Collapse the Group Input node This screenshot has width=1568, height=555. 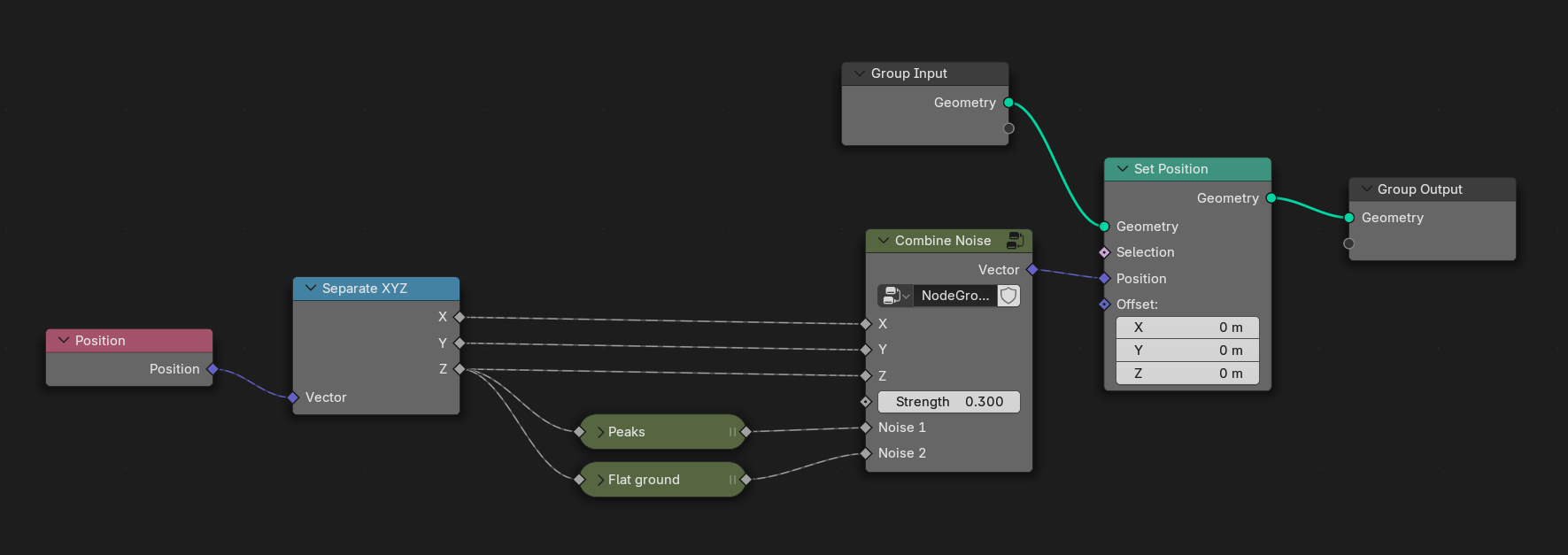click(x=859, y=73)
